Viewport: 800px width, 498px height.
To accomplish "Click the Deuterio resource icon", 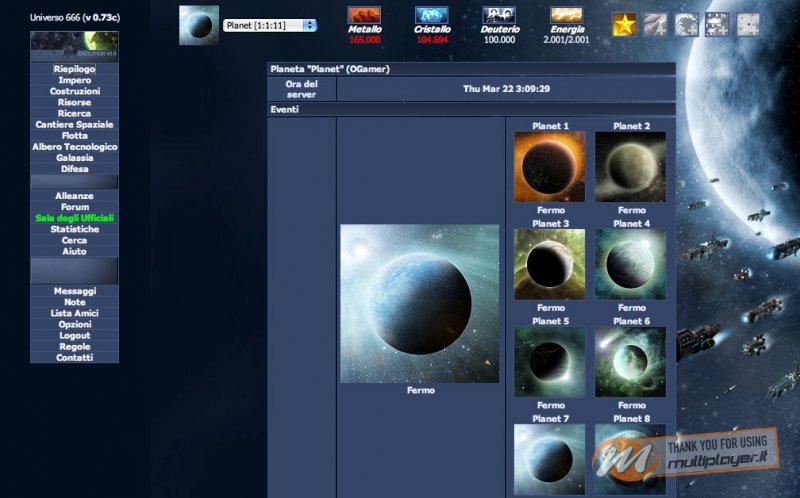I will (x=499, y=15).
